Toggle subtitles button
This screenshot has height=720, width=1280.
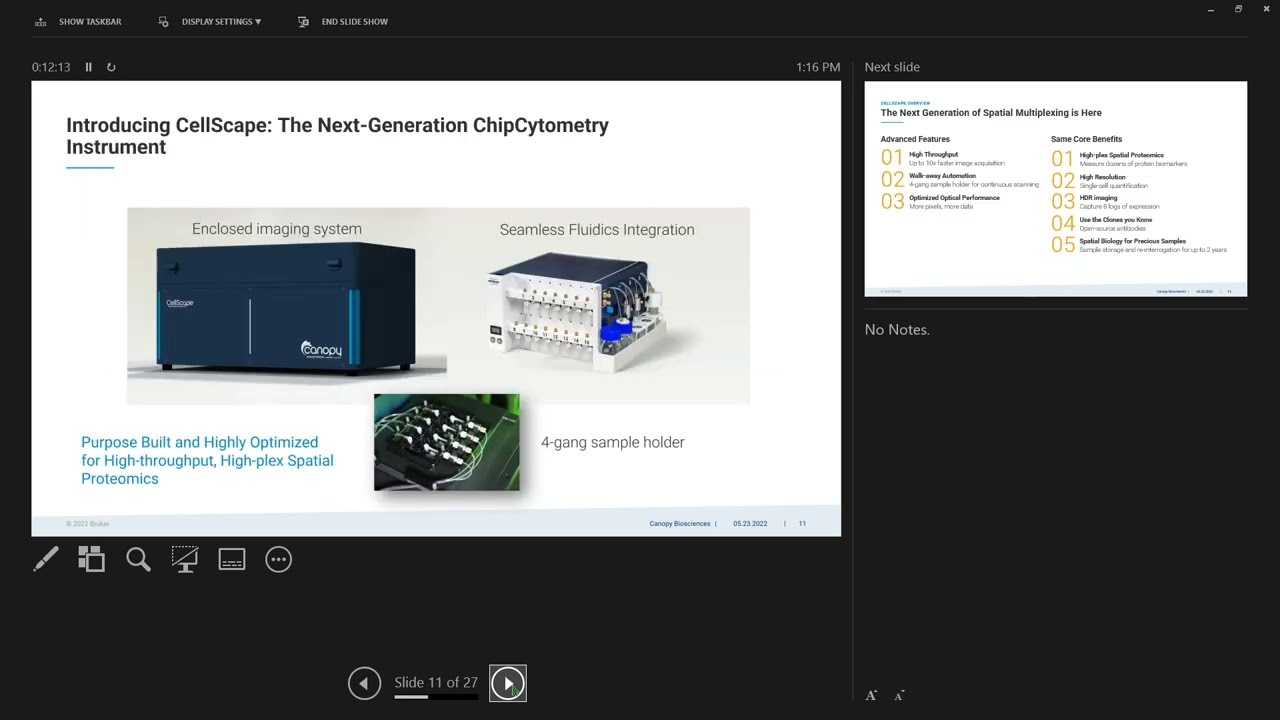232,559
